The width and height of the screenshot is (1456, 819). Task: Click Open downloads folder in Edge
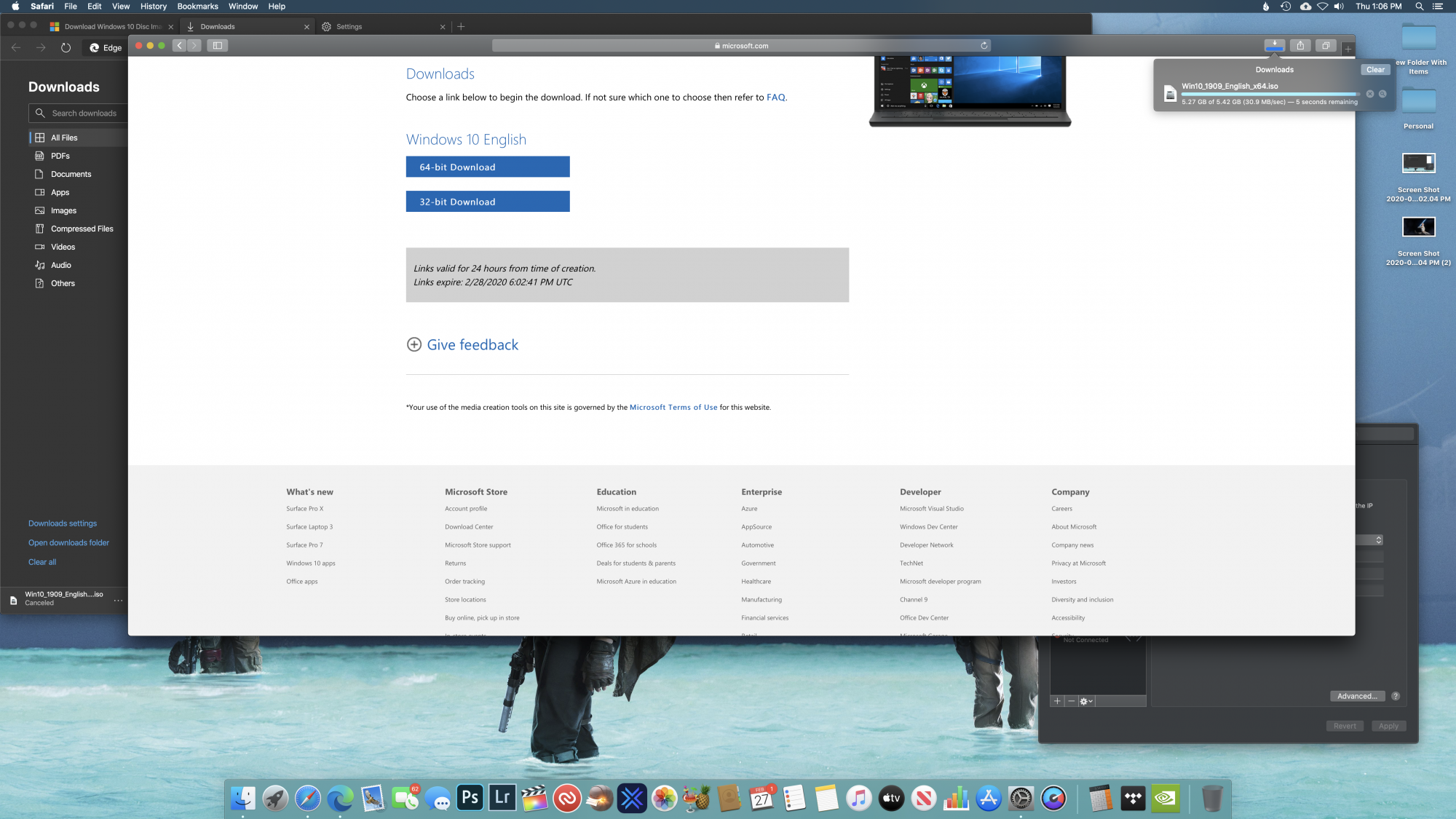click(x=68, y=542)
